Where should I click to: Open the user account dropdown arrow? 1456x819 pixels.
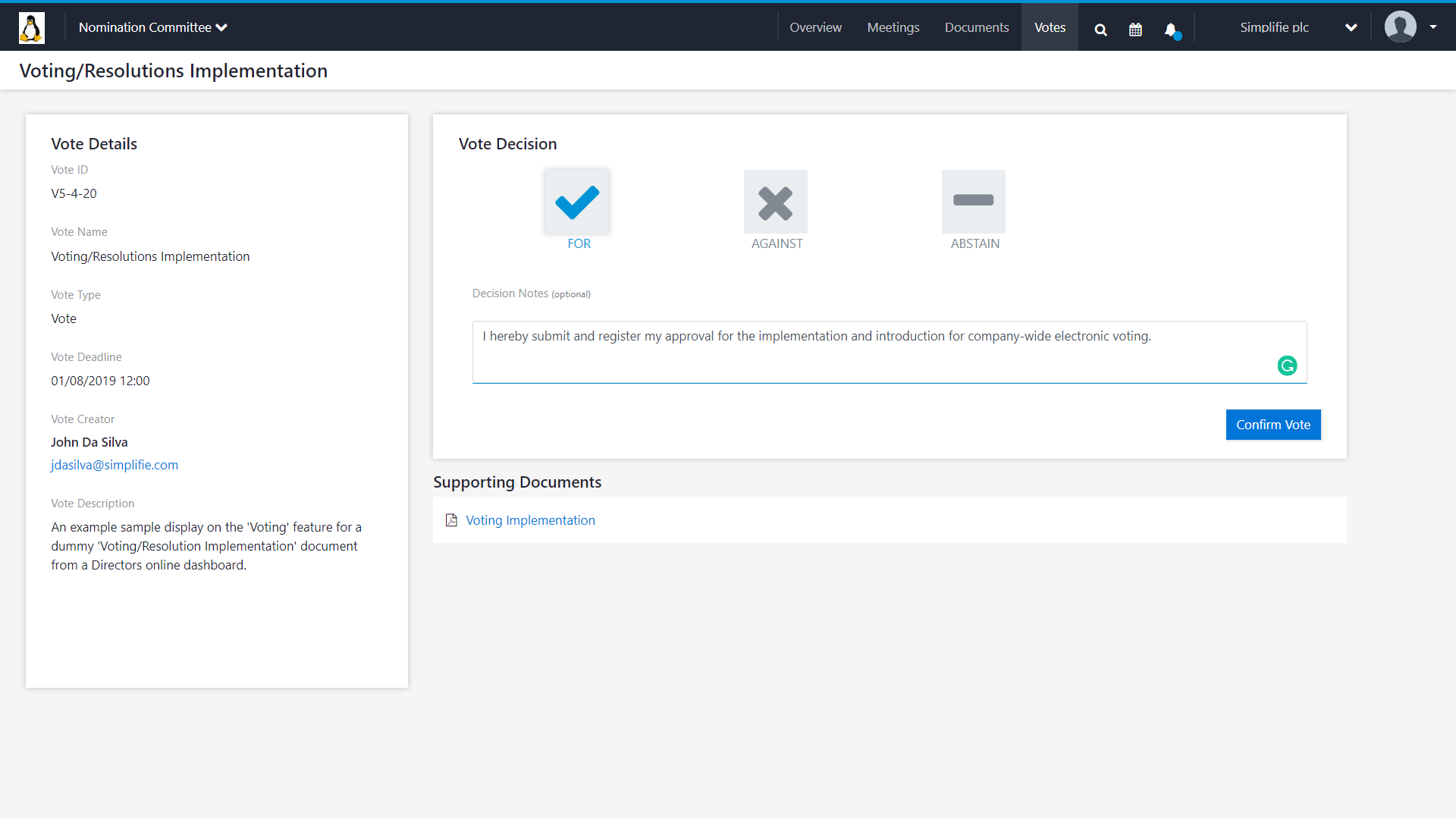tap(1433, 27)
